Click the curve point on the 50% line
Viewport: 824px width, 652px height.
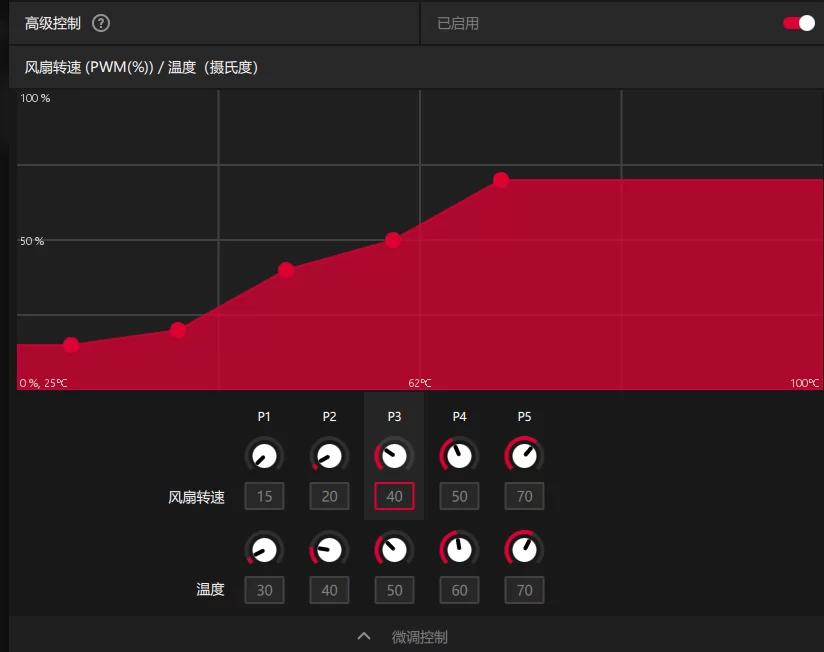393,240
